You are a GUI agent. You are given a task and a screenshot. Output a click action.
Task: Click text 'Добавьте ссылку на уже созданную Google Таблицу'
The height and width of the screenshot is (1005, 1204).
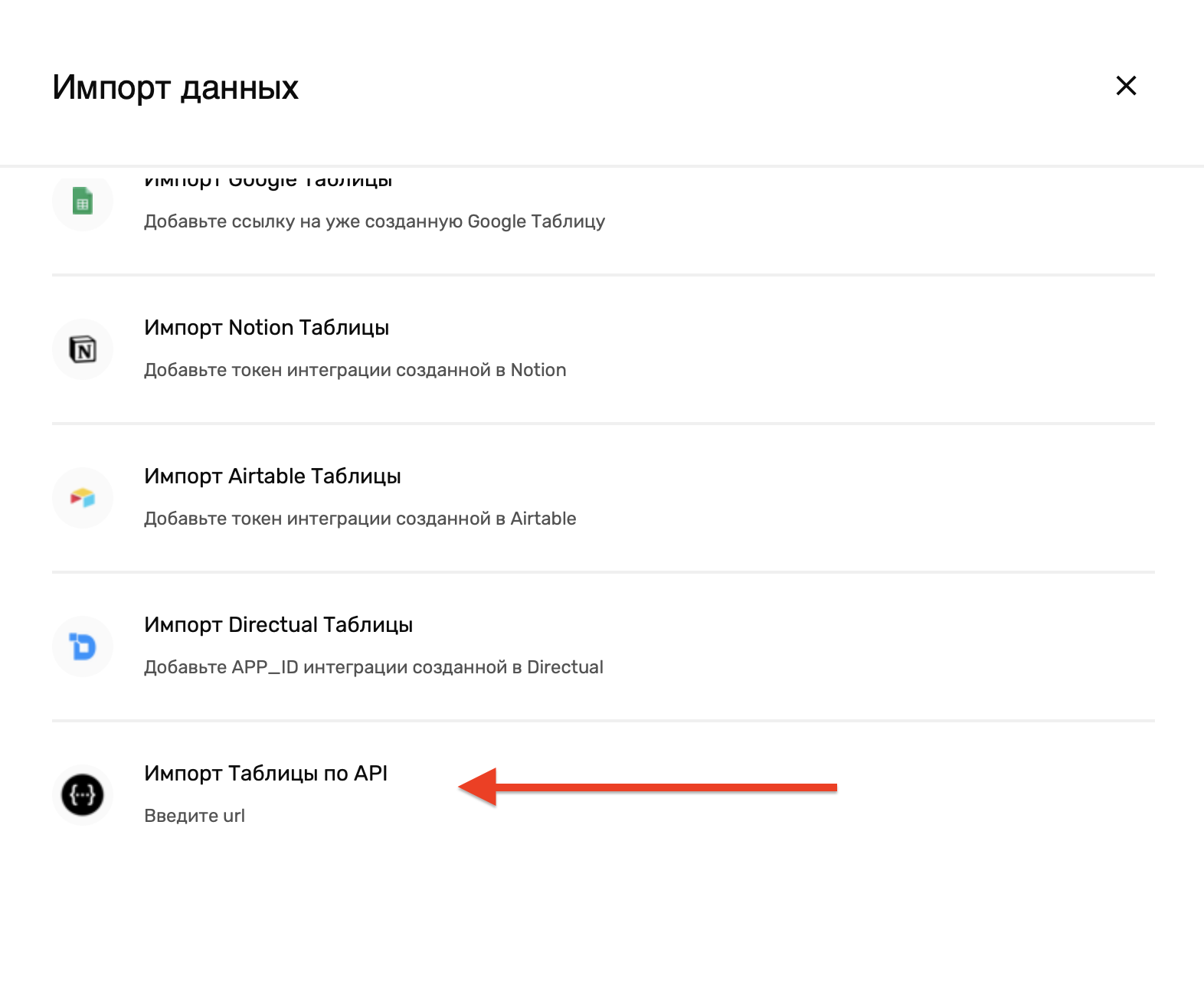(375, 221)
